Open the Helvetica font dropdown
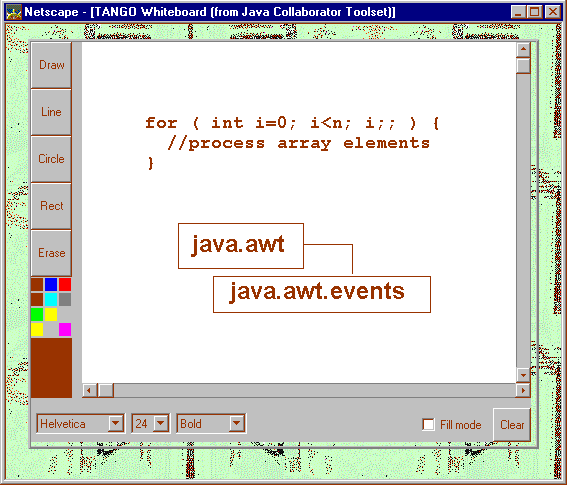 point(80,424)
